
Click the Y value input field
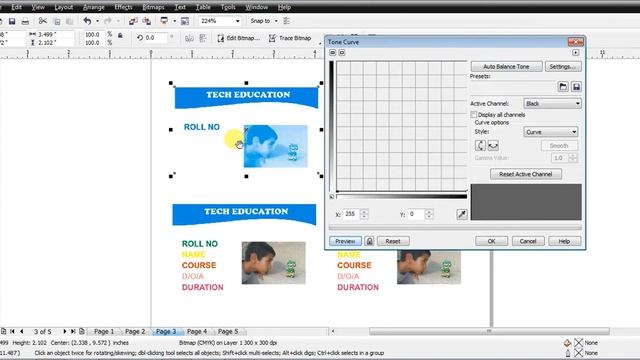pyautogui.click(x=416, y=214)
